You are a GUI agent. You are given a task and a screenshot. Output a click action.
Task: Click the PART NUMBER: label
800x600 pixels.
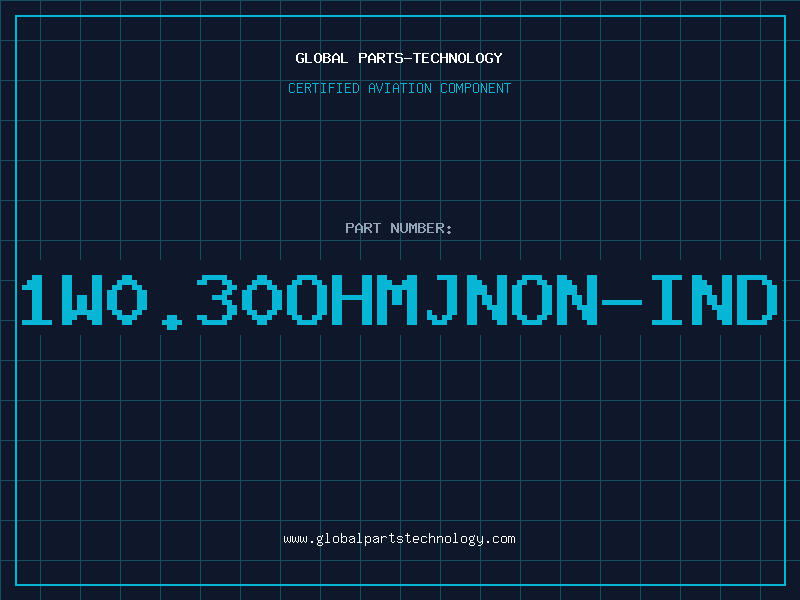[x=399, y=228]
